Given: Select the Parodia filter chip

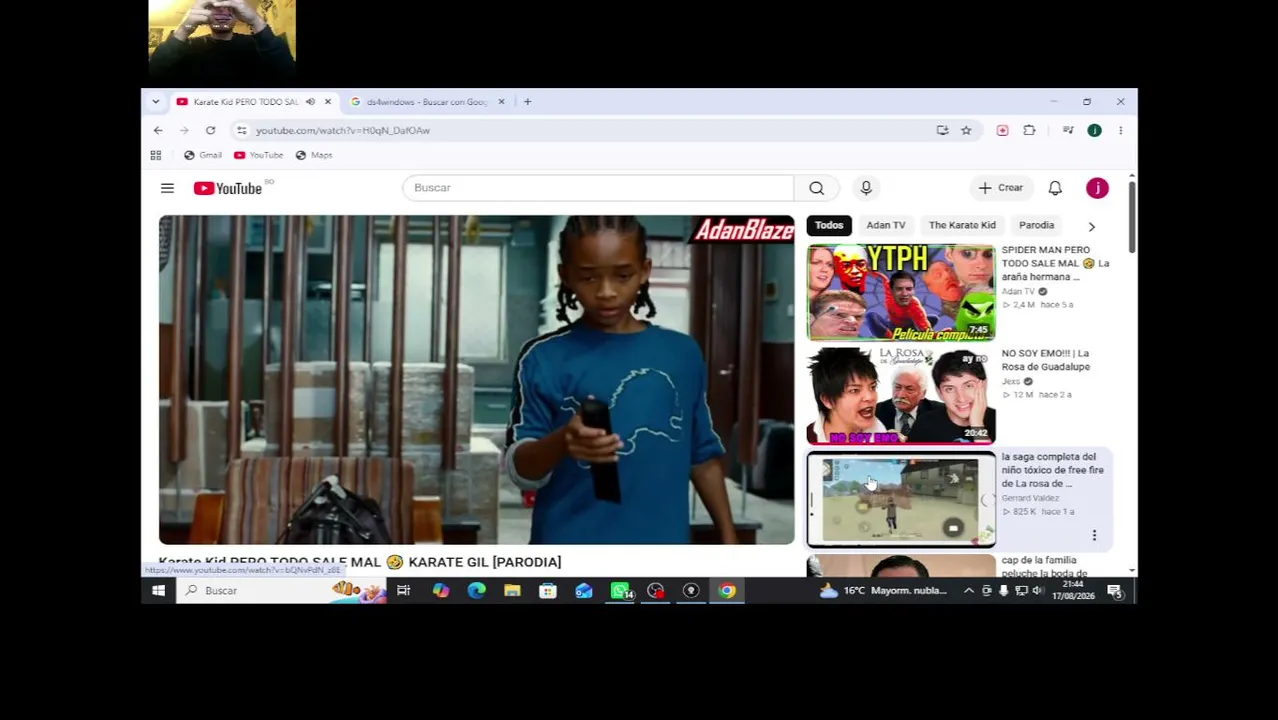Looking at the screenshot, I should click(x=1036, y=225).
